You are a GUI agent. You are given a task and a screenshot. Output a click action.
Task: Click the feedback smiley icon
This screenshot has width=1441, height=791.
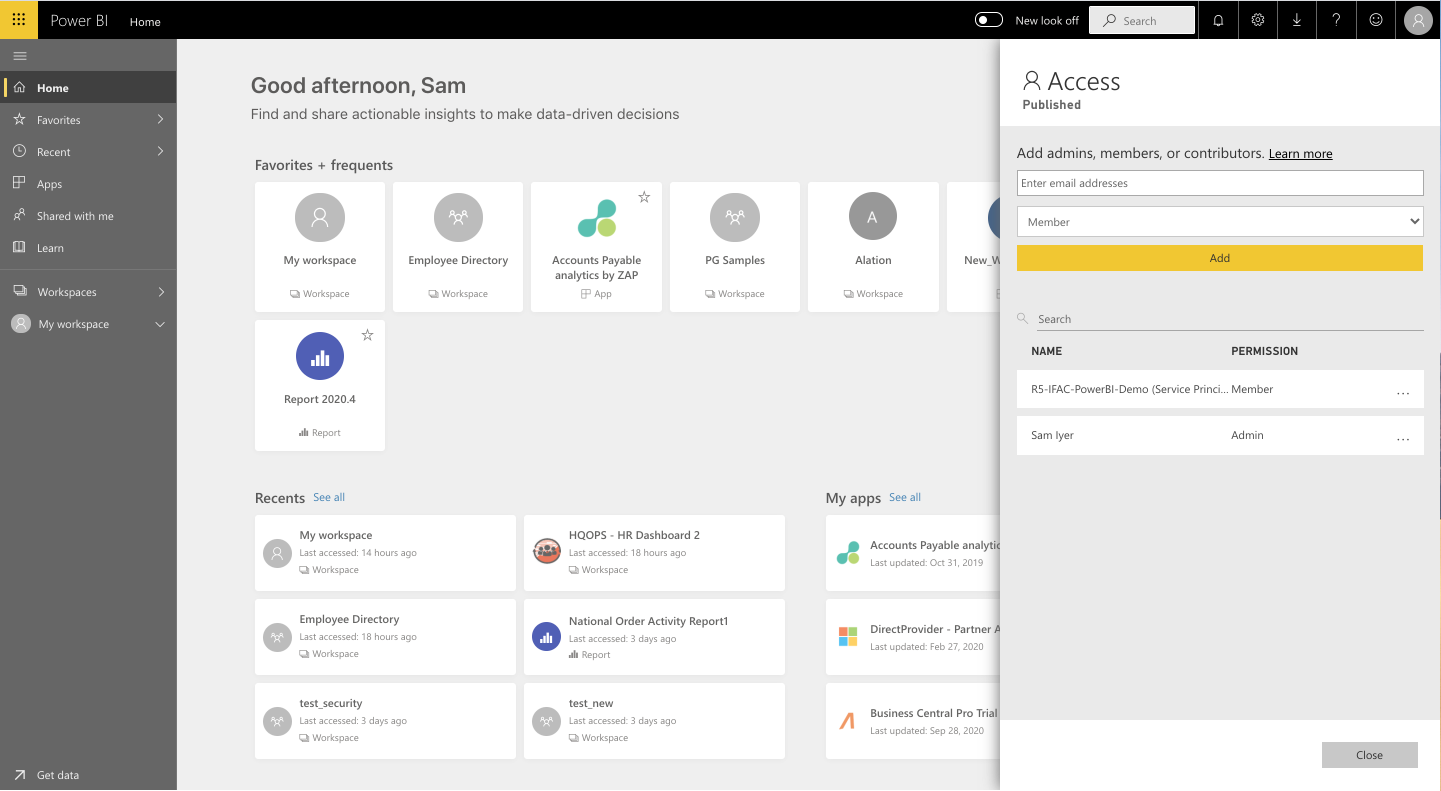coord(1376,20)
